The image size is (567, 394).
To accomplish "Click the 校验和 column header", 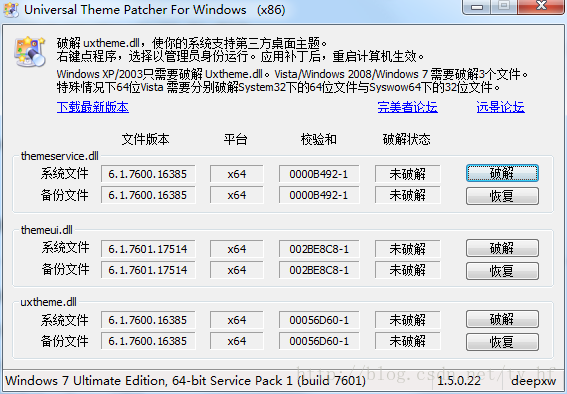I will 319,139.
